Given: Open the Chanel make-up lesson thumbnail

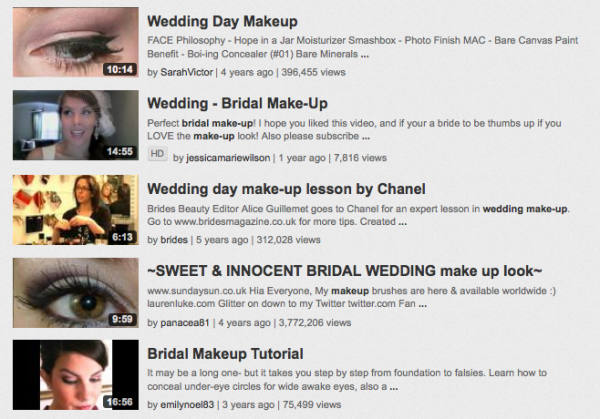Looking at the screenshot, I should tap(76, 210).
